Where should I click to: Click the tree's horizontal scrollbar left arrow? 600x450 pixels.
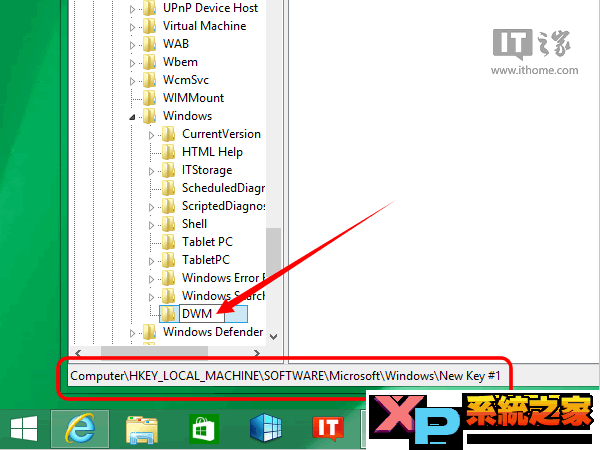(76, 352)
